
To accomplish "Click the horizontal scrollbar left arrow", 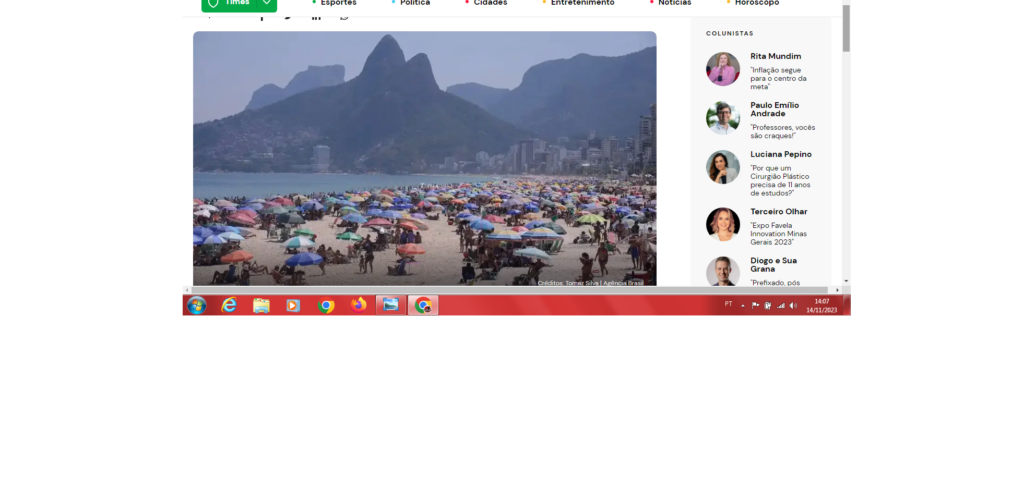I will coord(187,290).
